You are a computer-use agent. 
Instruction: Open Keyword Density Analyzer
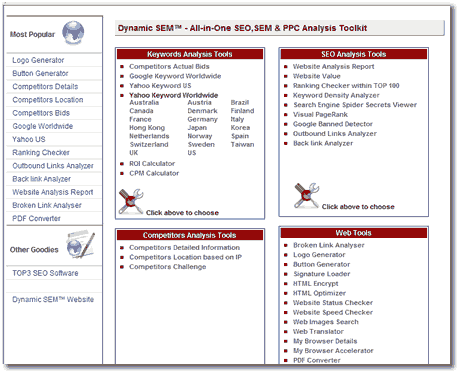pos(336,95)
